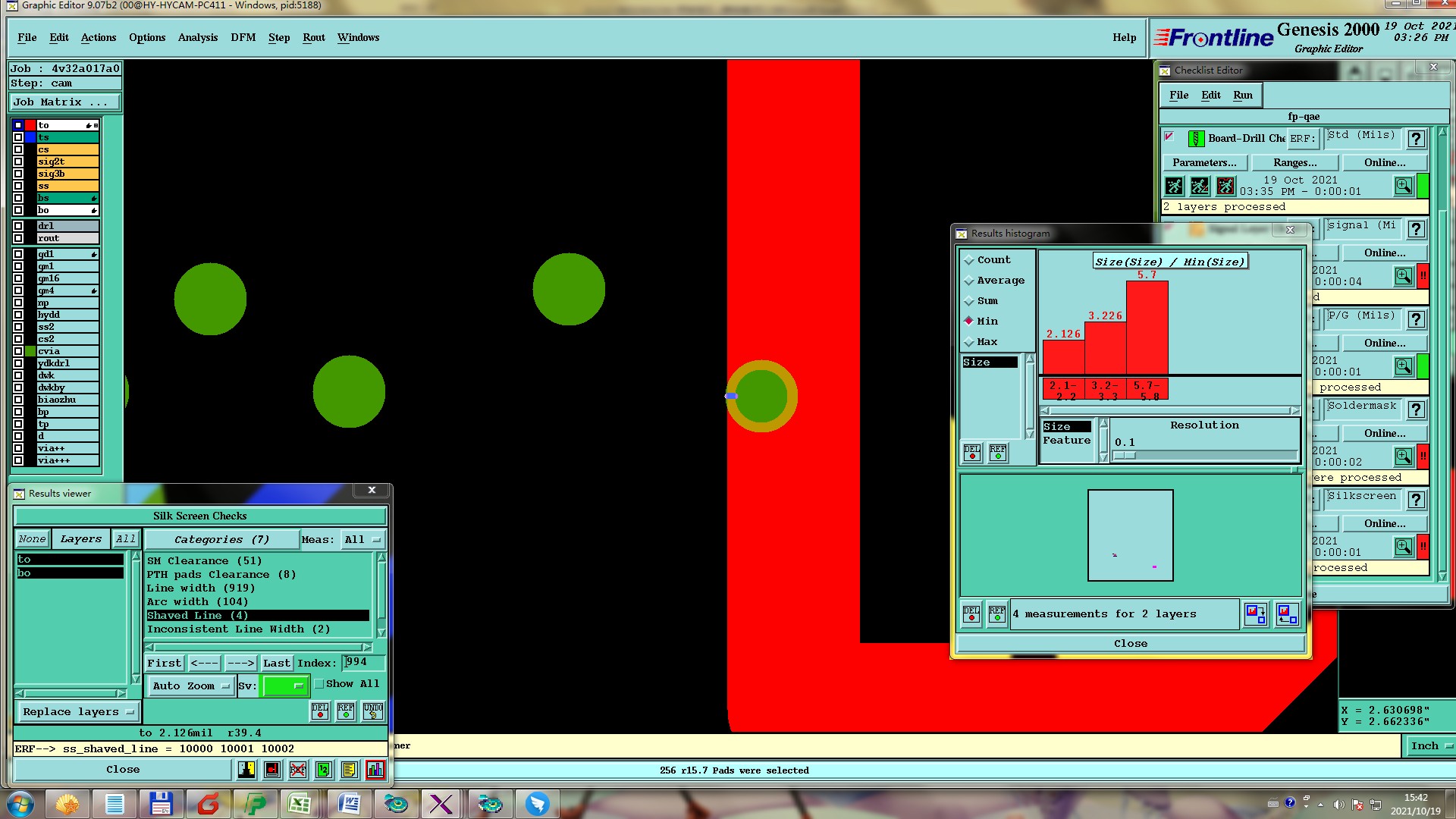Open the Analysis menu
The image size is (1456, 819).
[197, 38]
